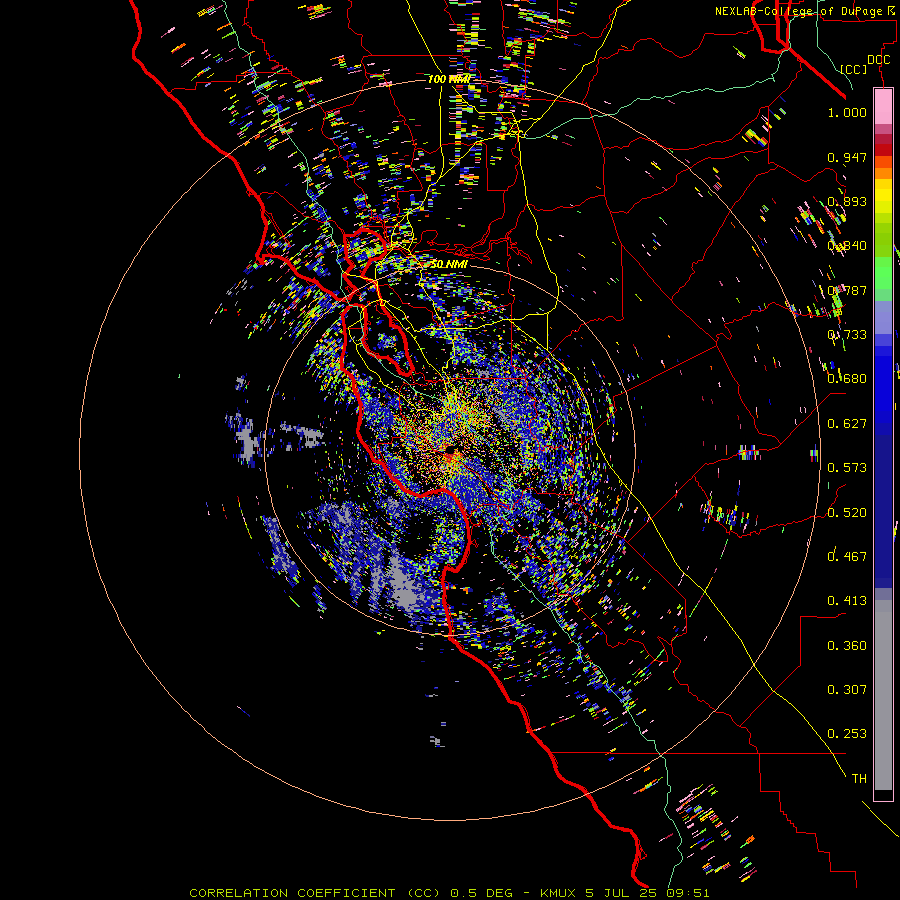Viewport: 900px width, 900px height.
Task: Click the 0.520 legend value
Action: 847,513
